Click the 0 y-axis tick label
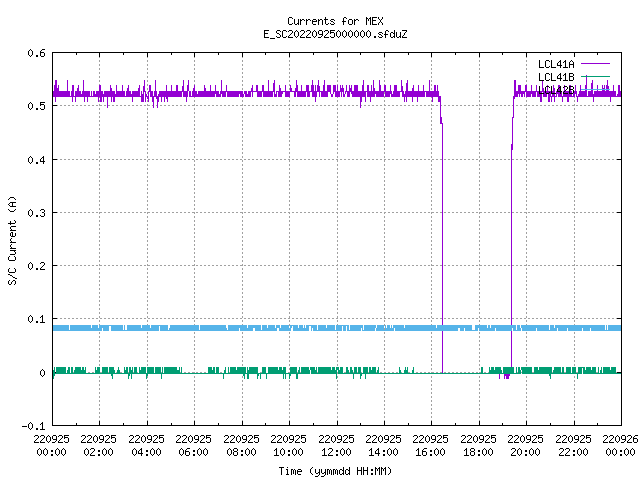The width and height of the screenshot is (640, 480). [42, 373]
